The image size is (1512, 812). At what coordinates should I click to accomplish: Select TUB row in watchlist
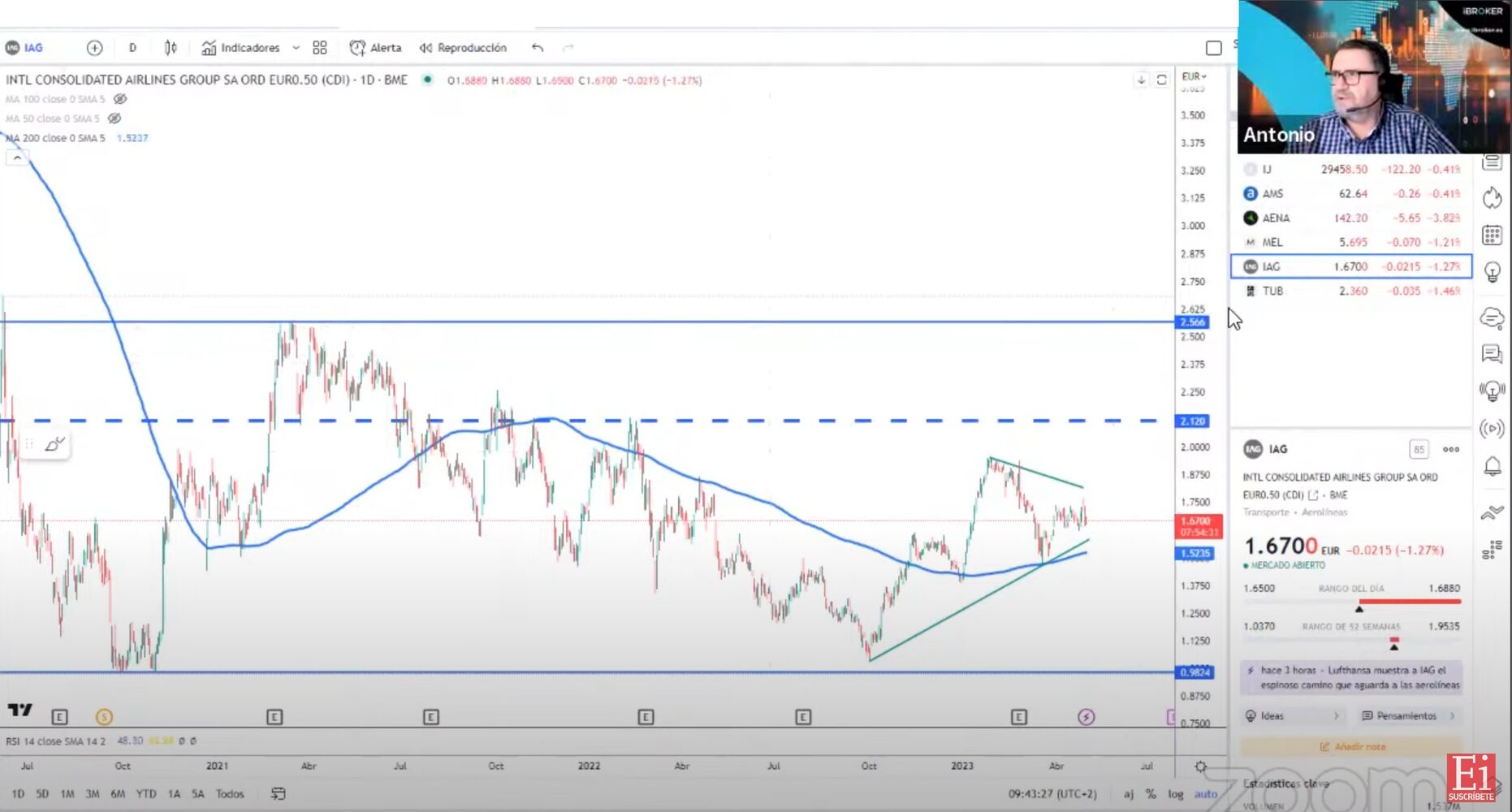tap(1351, 292)
